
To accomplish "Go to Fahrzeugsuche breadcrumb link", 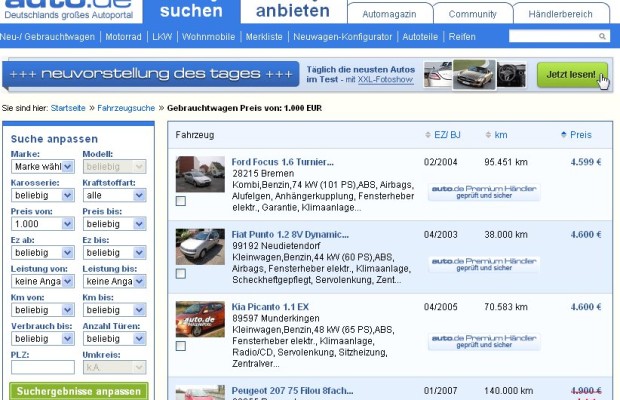I will [126, 108].
